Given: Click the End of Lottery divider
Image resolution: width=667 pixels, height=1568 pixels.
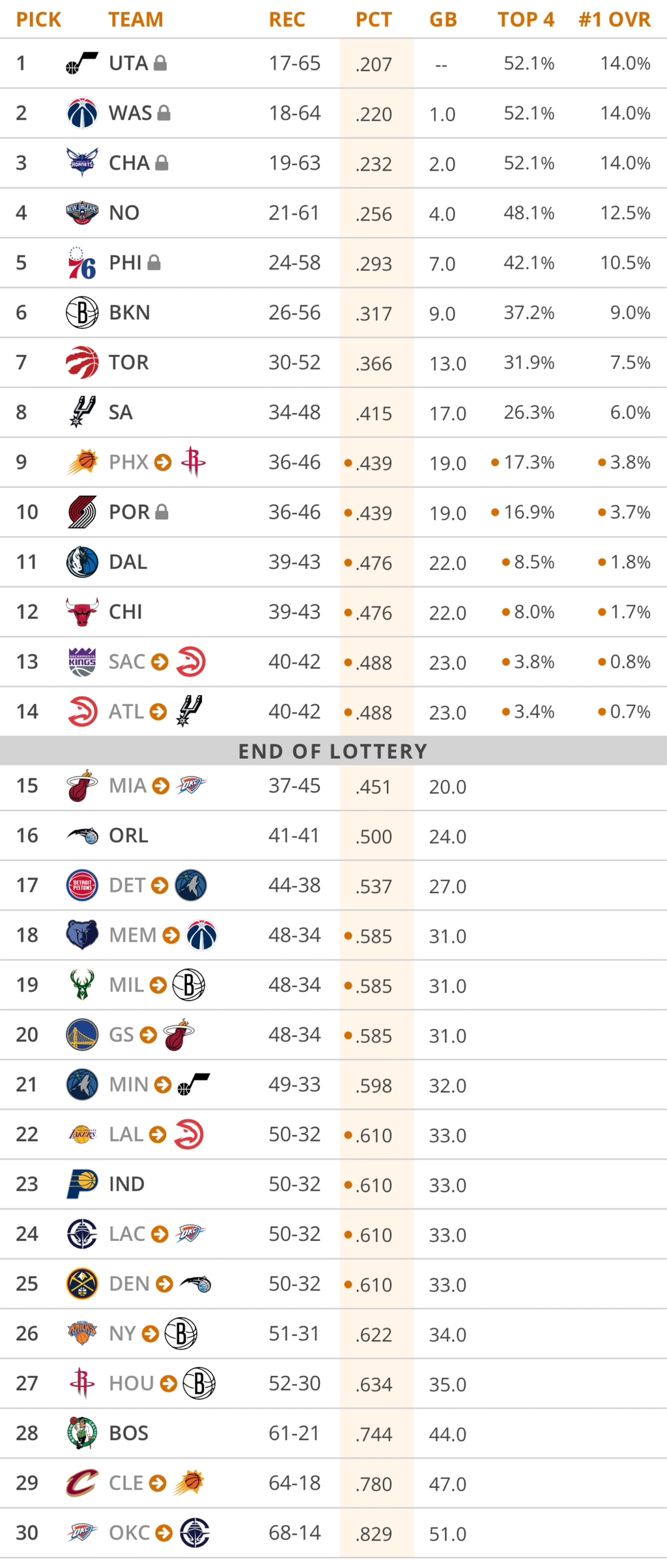Looking at the screenshot, I should pos(333,751).
